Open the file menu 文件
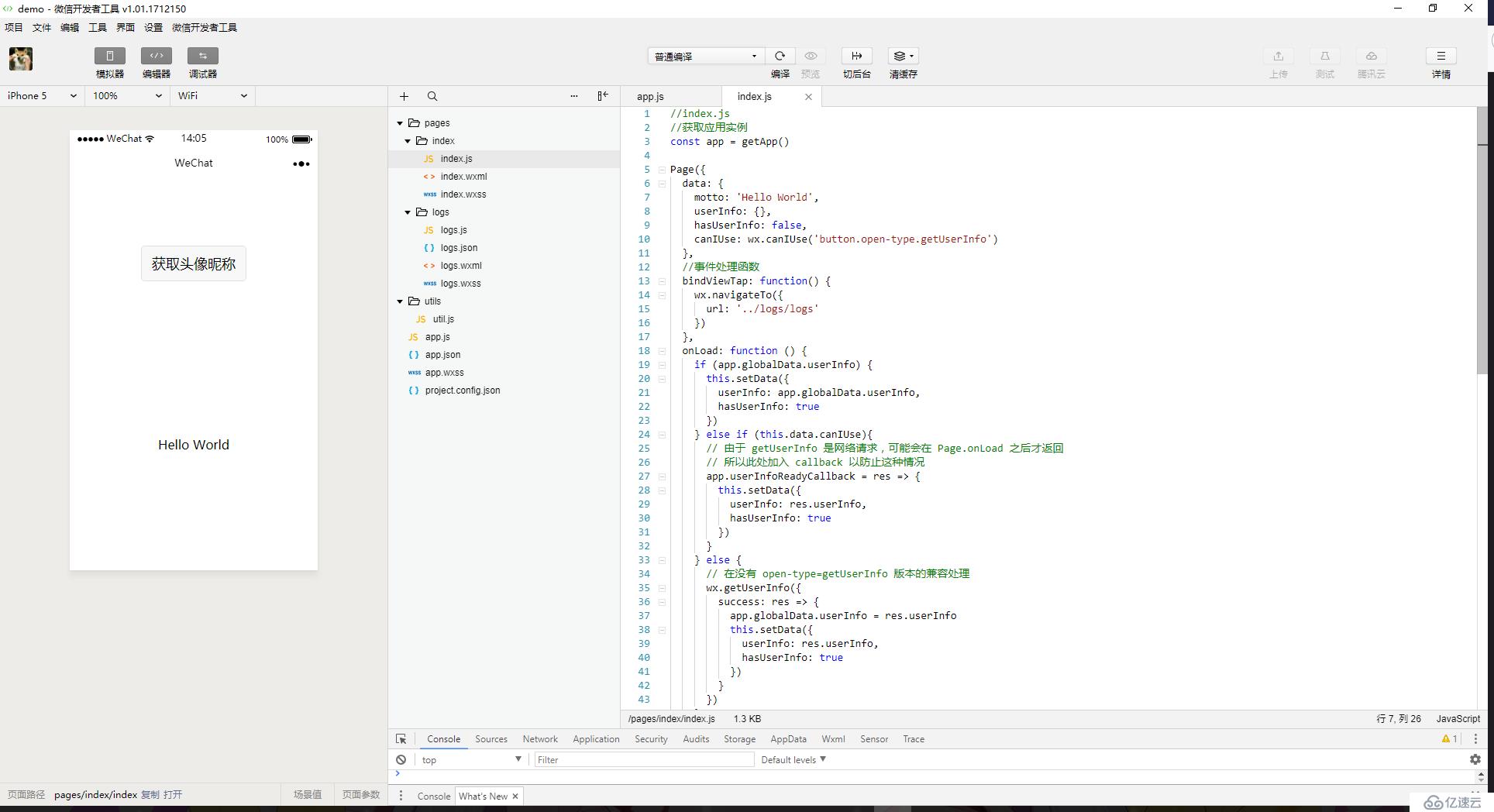 [x=42, y=27]
